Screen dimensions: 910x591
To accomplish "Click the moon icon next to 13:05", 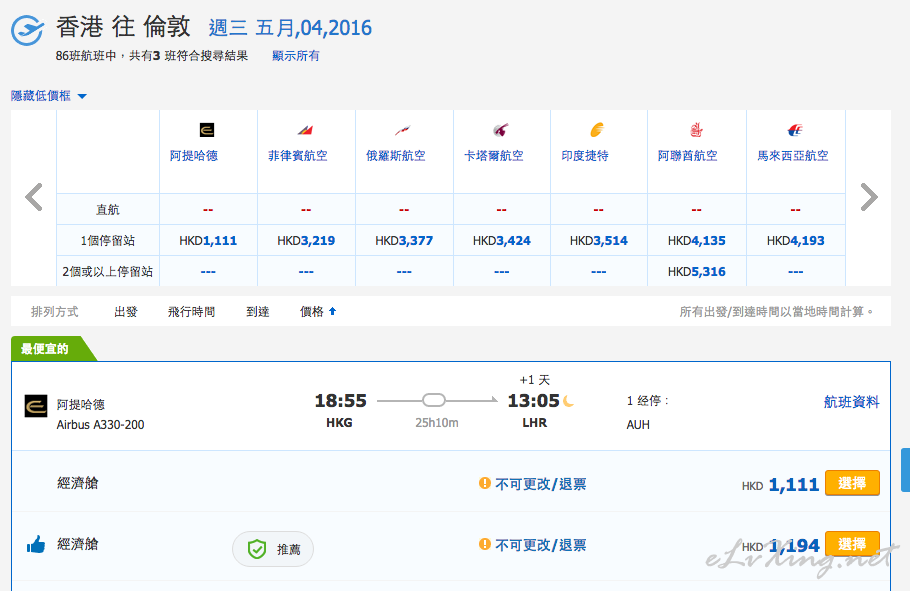I will click(568, 401).
